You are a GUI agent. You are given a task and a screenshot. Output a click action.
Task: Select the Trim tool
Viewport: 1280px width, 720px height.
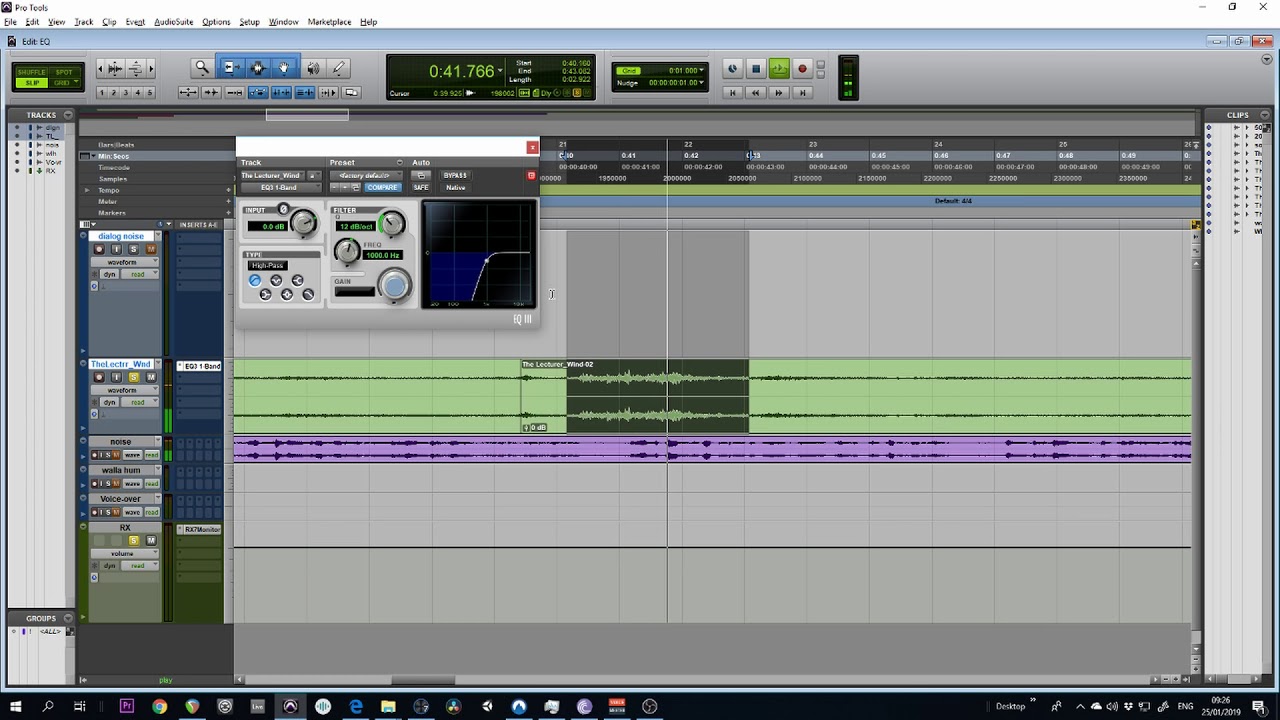click(230, 68)
